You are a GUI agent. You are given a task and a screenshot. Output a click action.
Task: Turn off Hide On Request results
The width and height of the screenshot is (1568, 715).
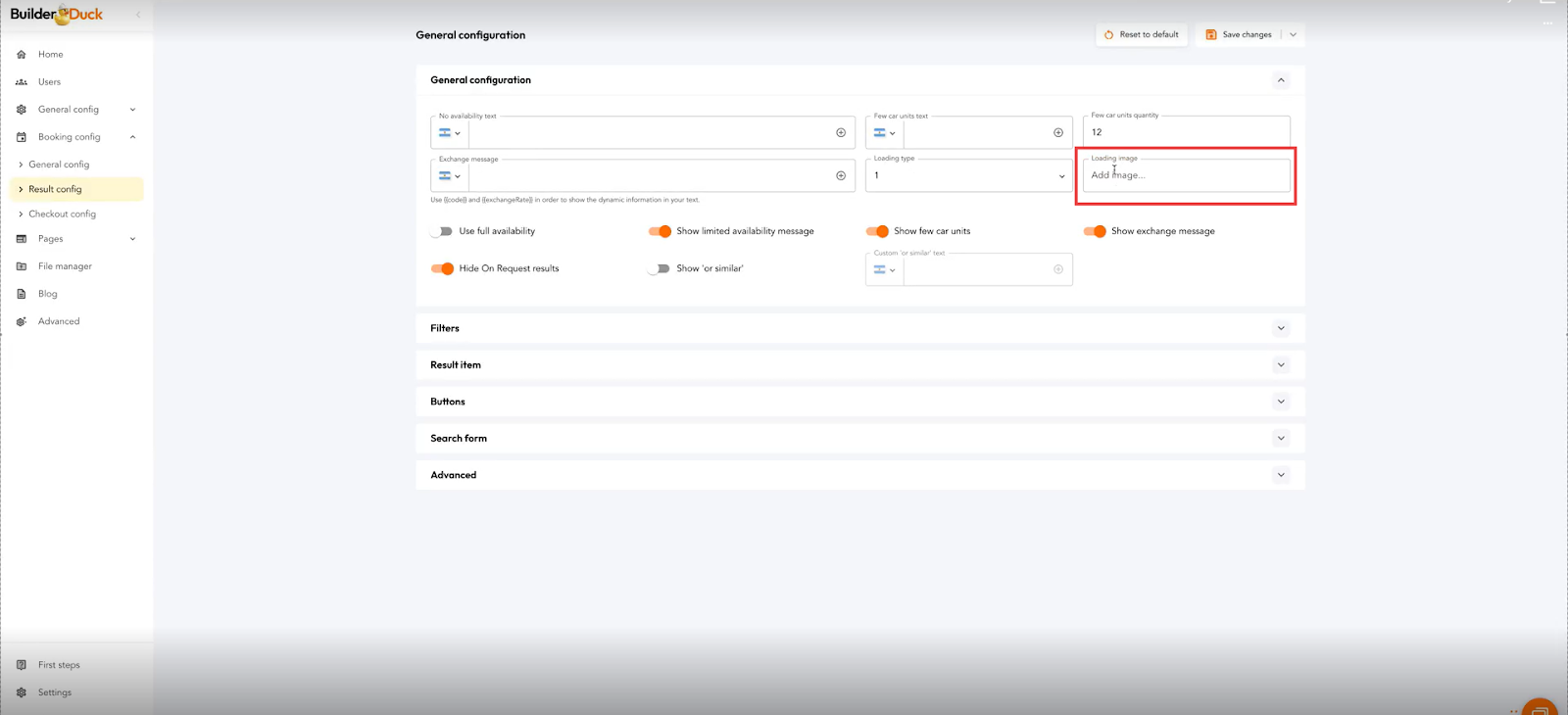[x=442, y=268]
